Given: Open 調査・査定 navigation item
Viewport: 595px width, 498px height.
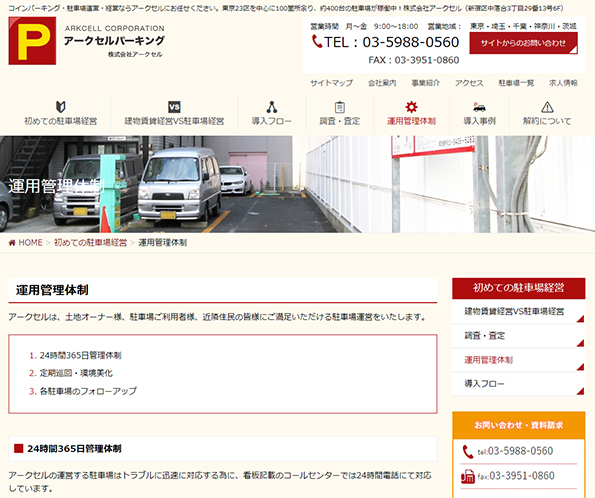Looking at the screenshot, I should coord(340,114).
